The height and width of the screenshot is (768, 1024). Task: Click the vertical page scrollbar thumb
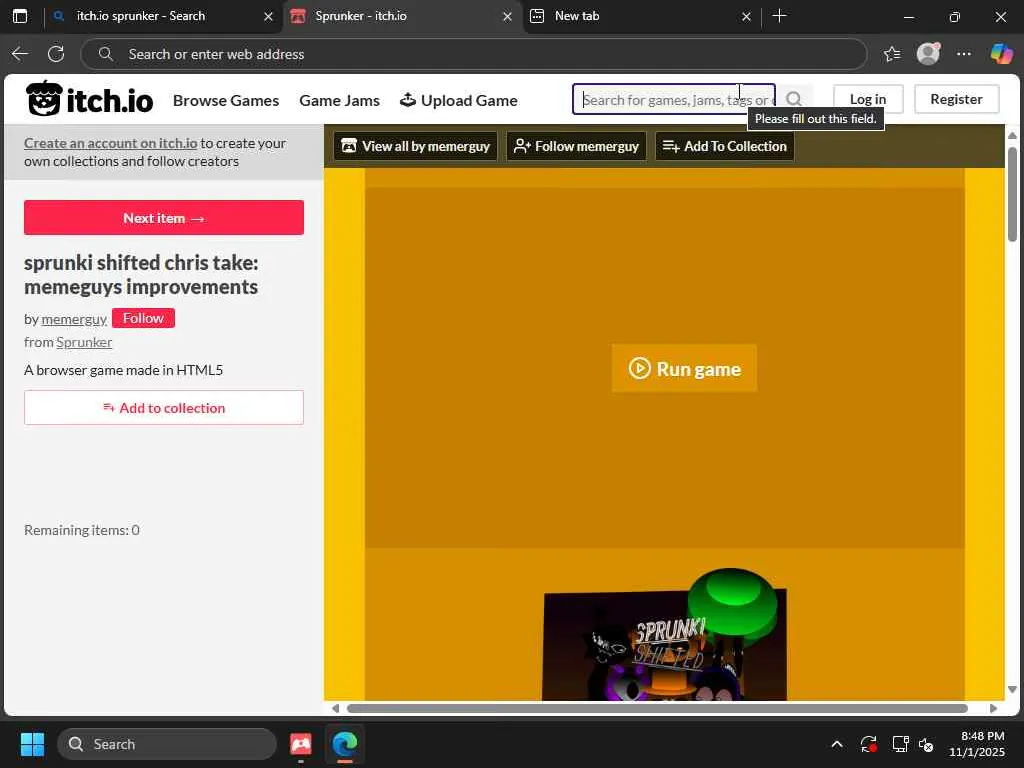click(x=1012, y=194)
